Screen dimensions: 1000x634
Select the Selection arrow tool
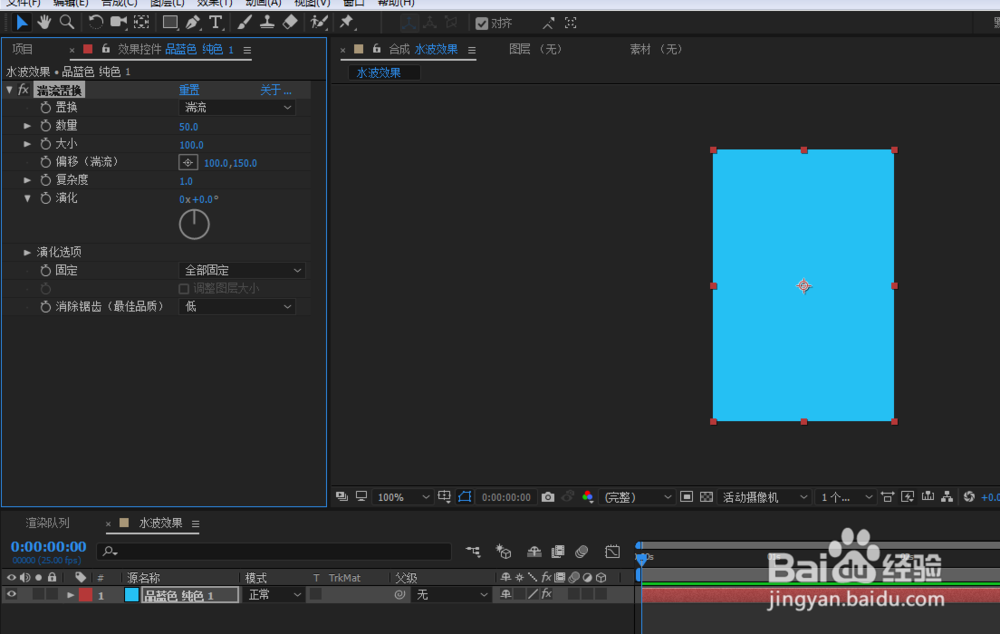click(x=22, y=22)
